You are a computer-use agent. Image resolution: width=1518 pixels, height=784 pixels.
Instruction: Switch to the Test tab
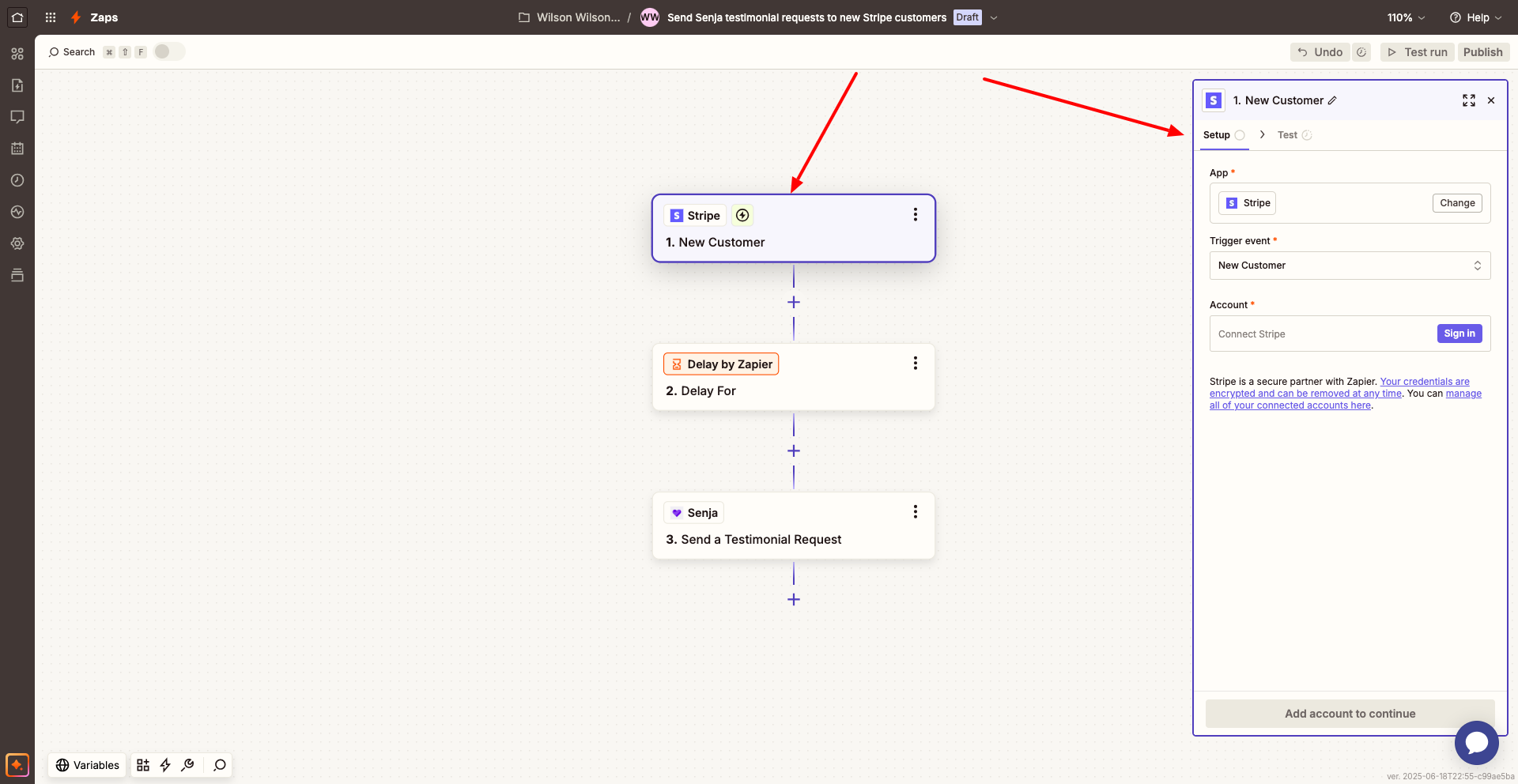click(1294, 135)
